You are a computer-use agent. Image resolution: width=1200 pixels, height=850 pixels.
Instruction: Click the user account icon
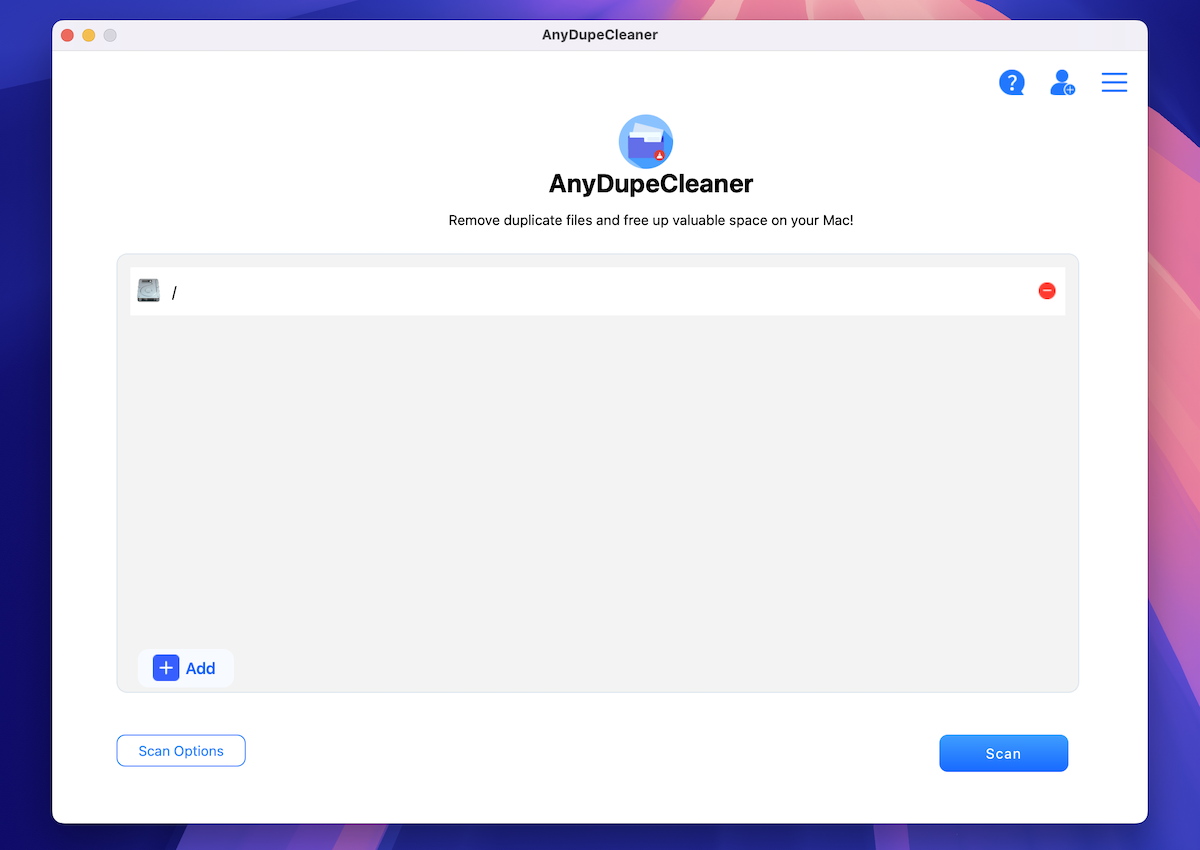pos(1061,83)
